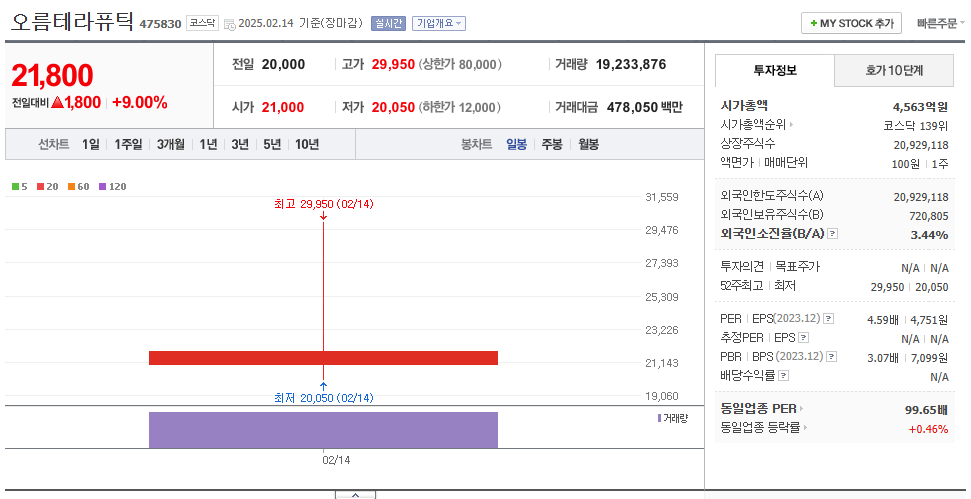Open the help icon next to 추정PER EPS
Viewport: 971px width, 499px height.
(x=804, y=338)
